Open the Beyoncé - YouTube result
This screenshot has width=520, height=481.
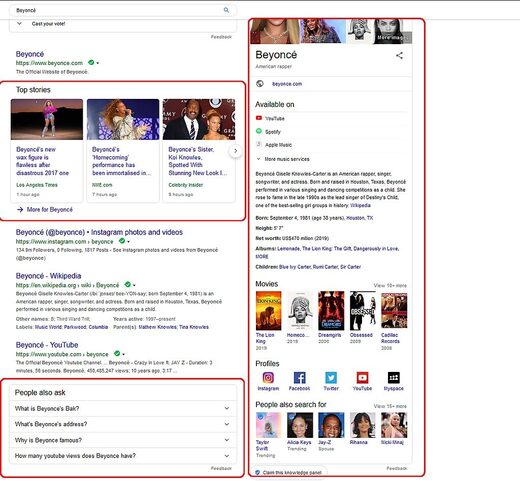click(x=47, y=345)
